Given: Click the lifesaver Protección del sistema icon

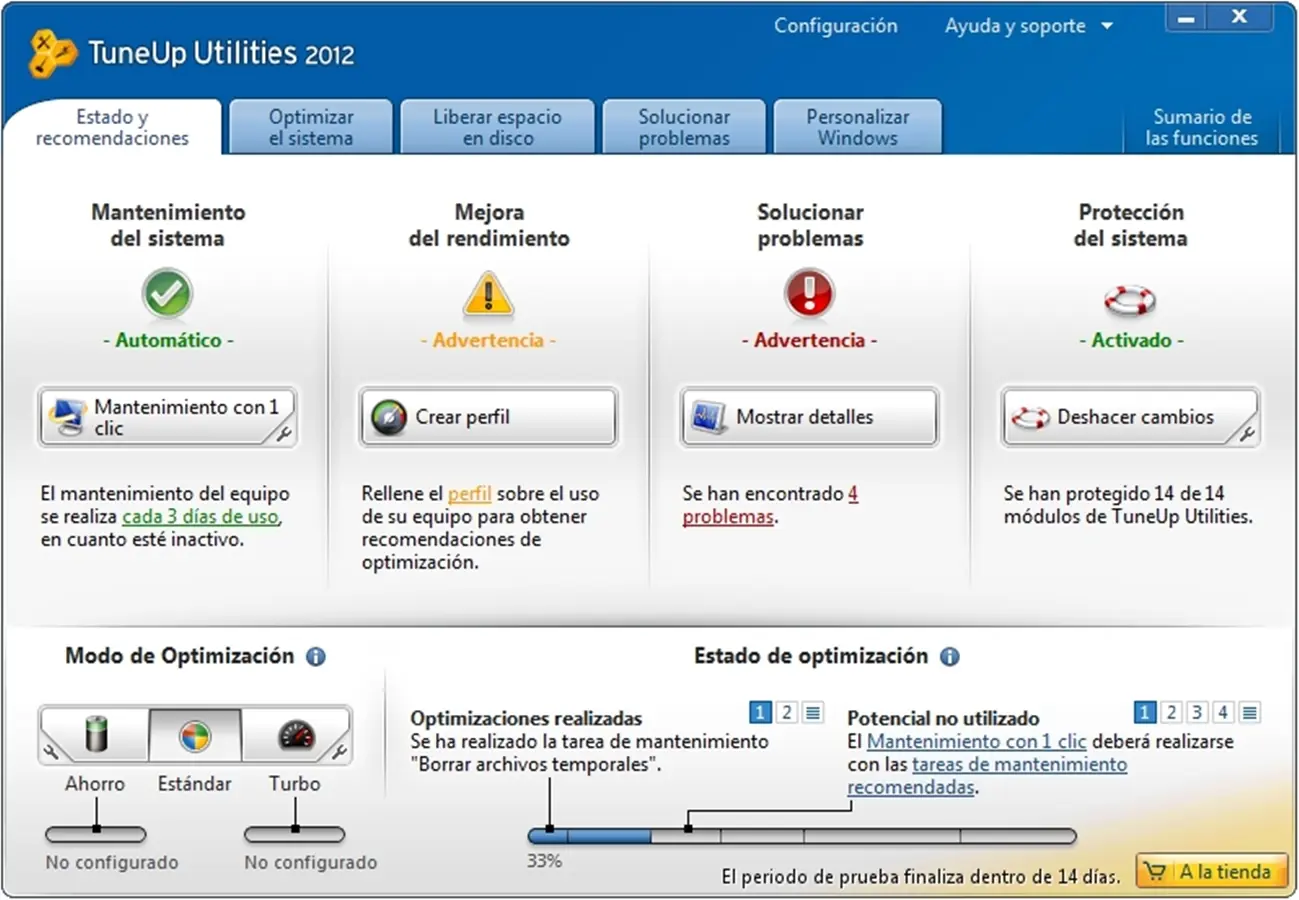Looking at the screenshot, I should pos(1130,295).
